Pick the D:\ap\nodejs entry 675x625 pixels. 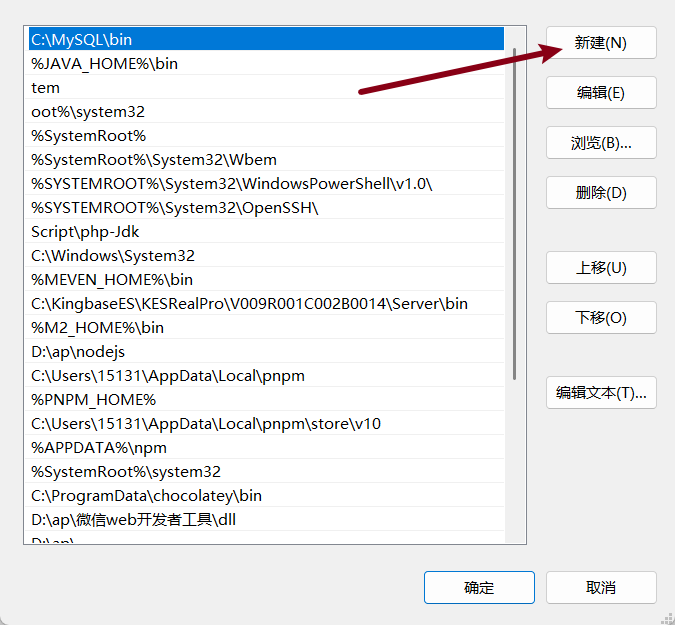click(78, 352)
